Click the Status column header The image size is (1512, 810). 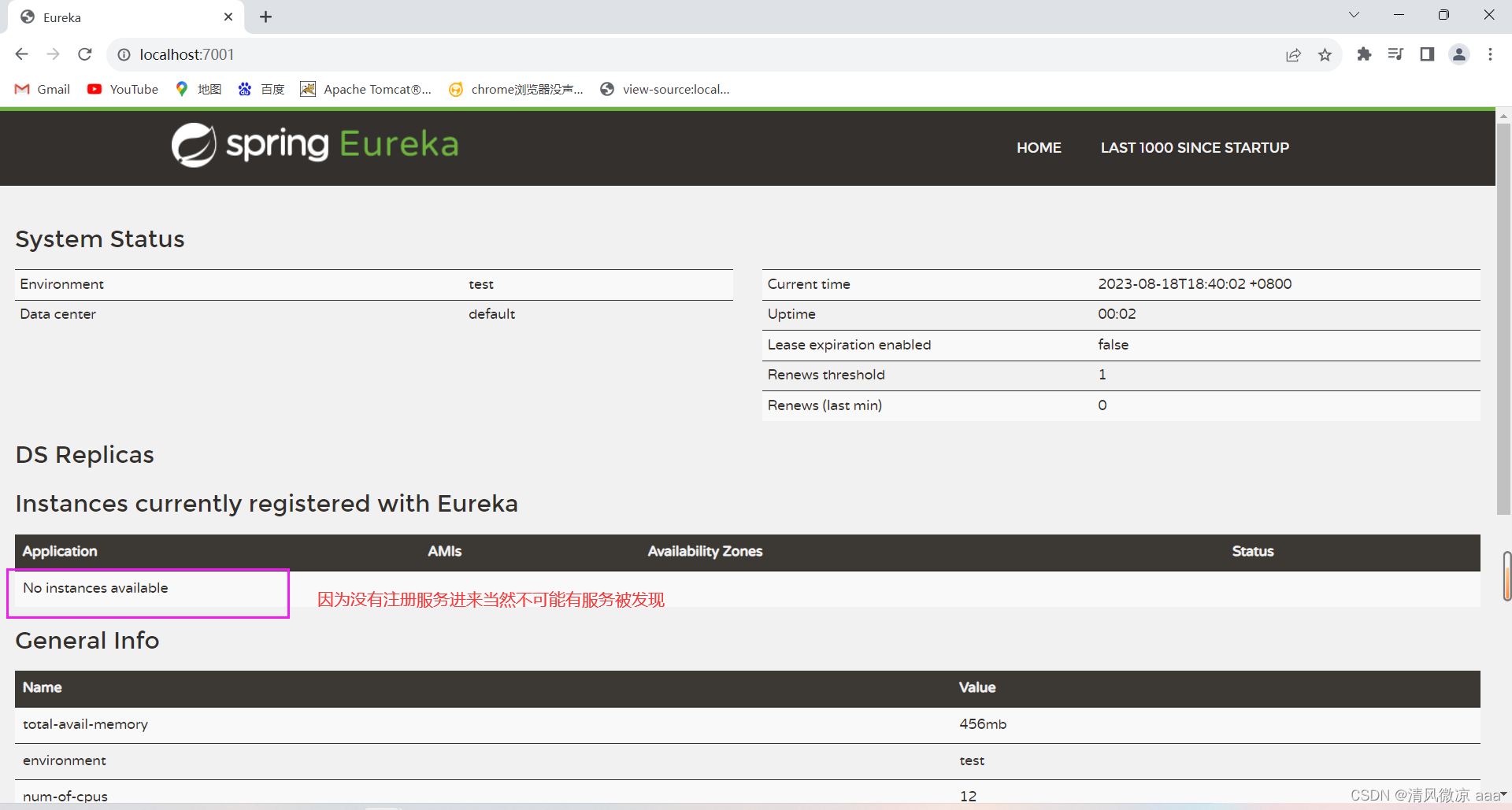[1253, 551]
